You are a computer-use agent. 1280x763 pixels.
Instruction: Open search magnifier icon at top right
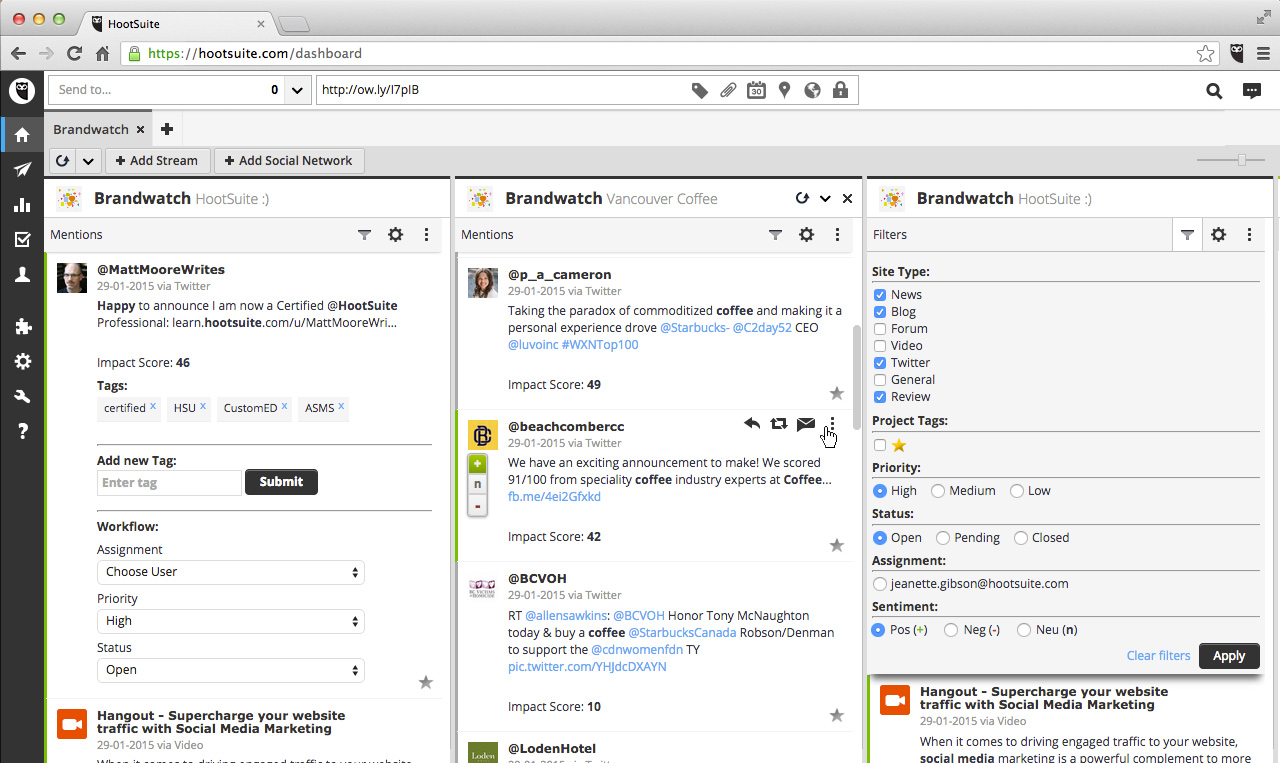click(1214, 91)
